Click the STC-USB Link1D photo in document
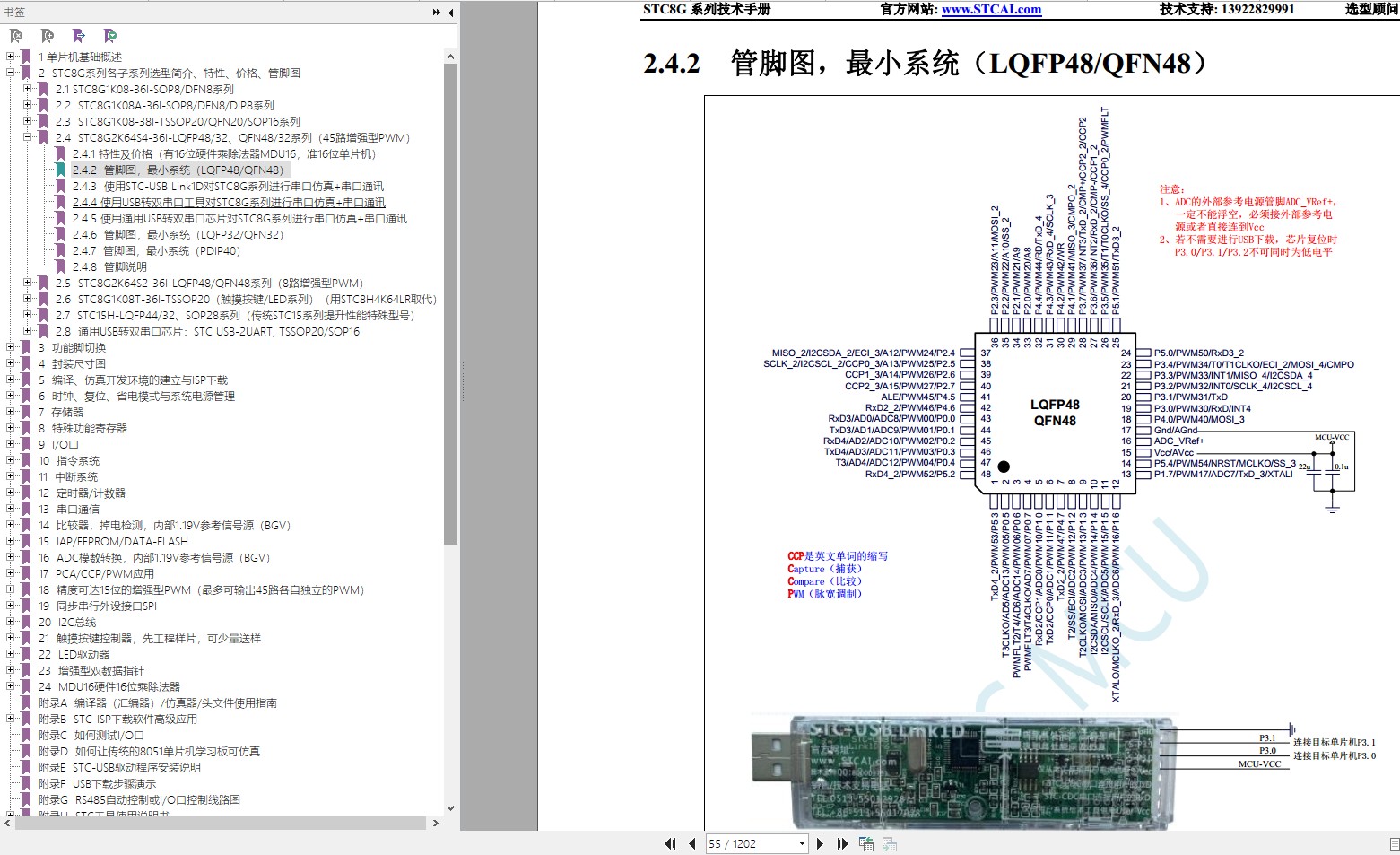 (963, 773)
